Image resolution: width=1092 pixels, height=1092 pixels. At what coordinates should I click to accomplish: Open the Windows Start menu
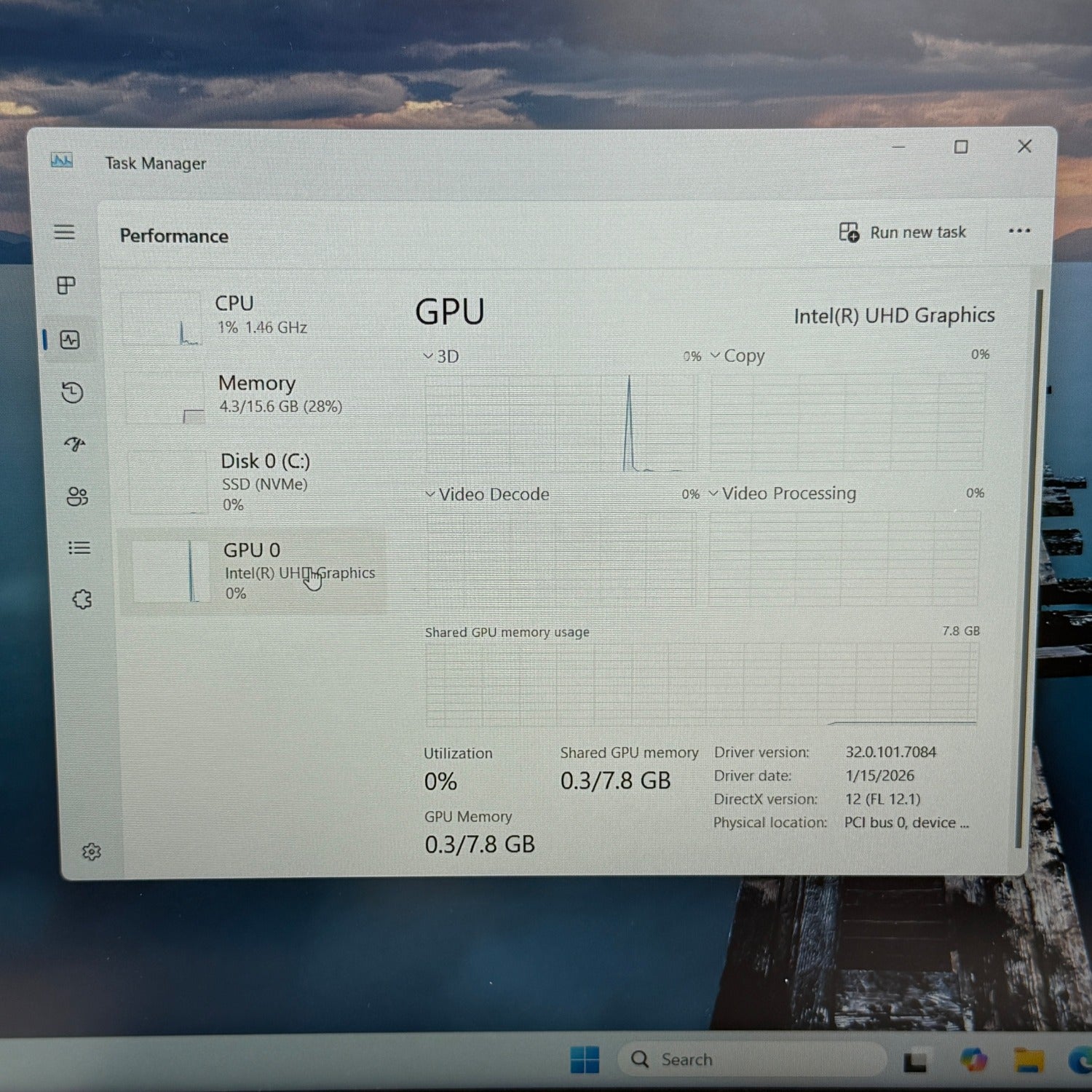[585, 1060]
